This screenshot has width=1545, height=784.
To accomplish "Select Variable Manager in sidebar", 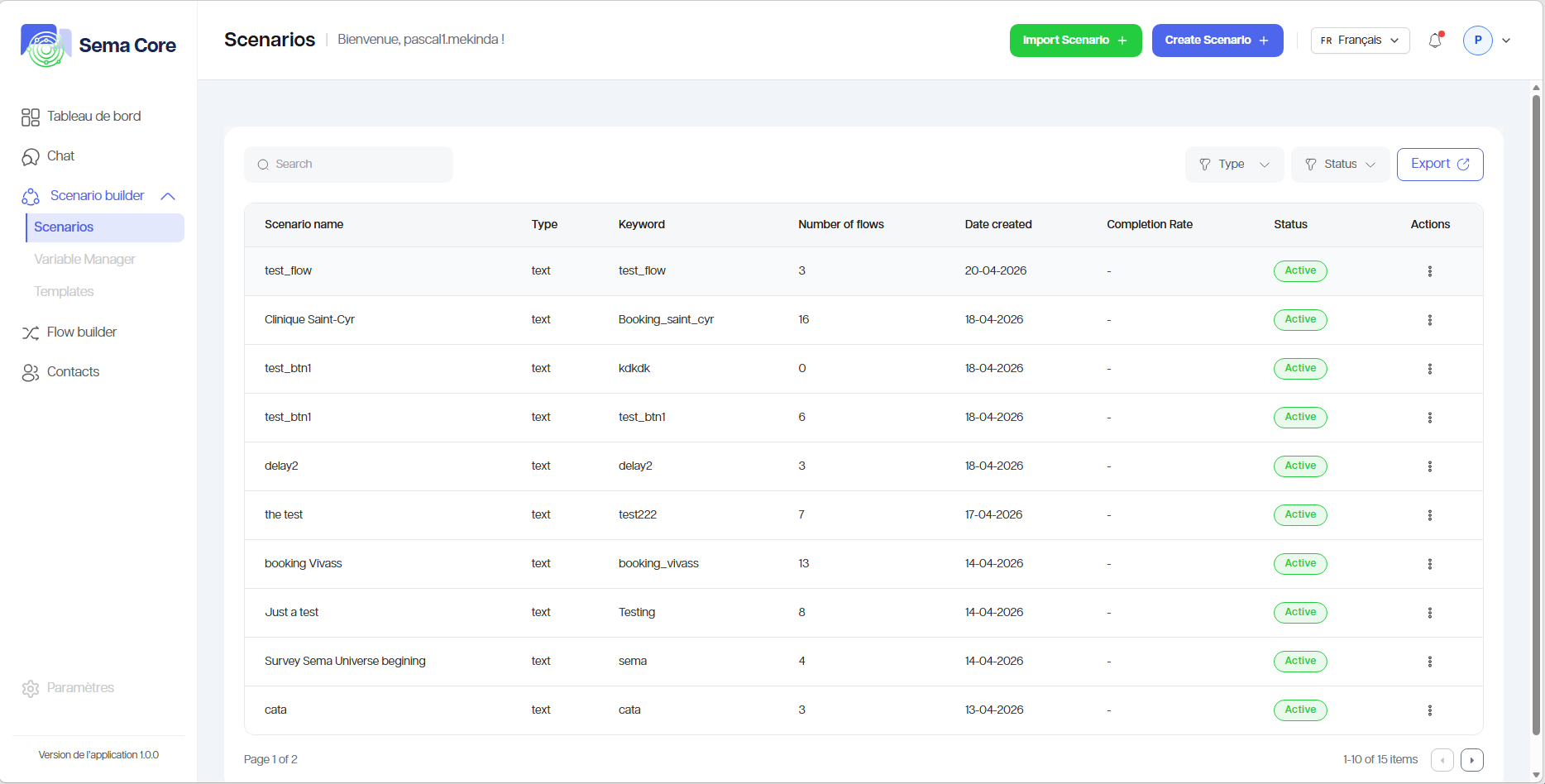I will [84, 260].
